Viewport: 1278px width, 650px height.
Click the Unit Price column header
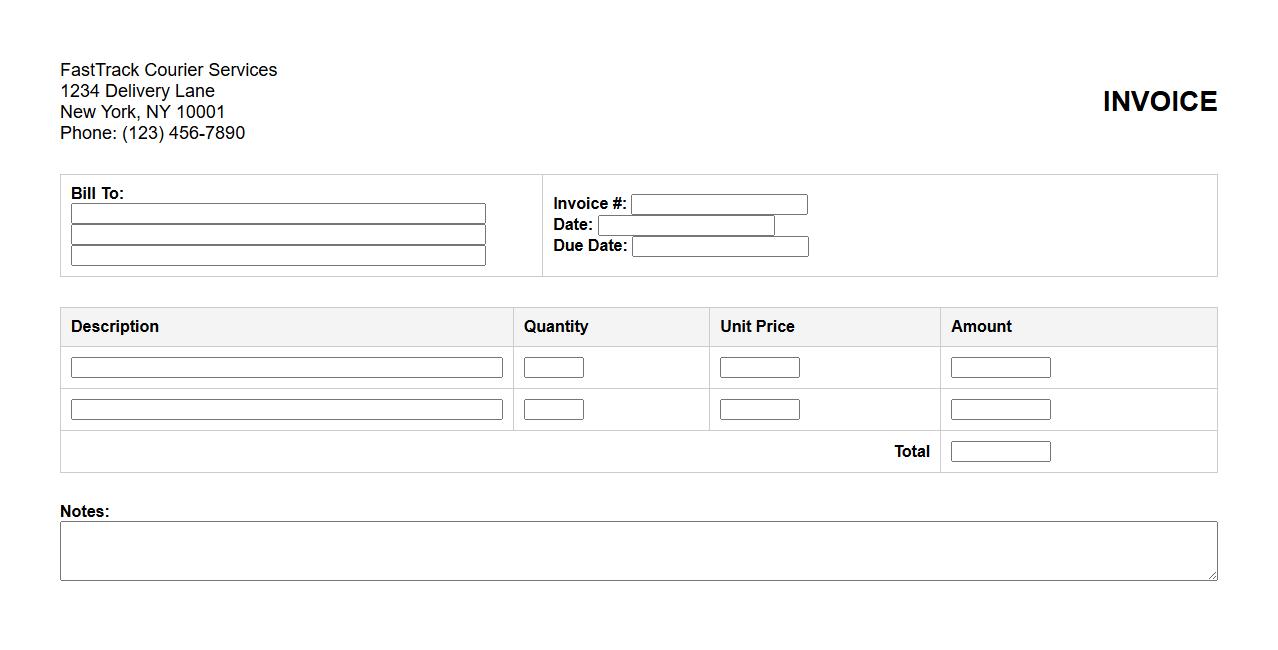757,327
